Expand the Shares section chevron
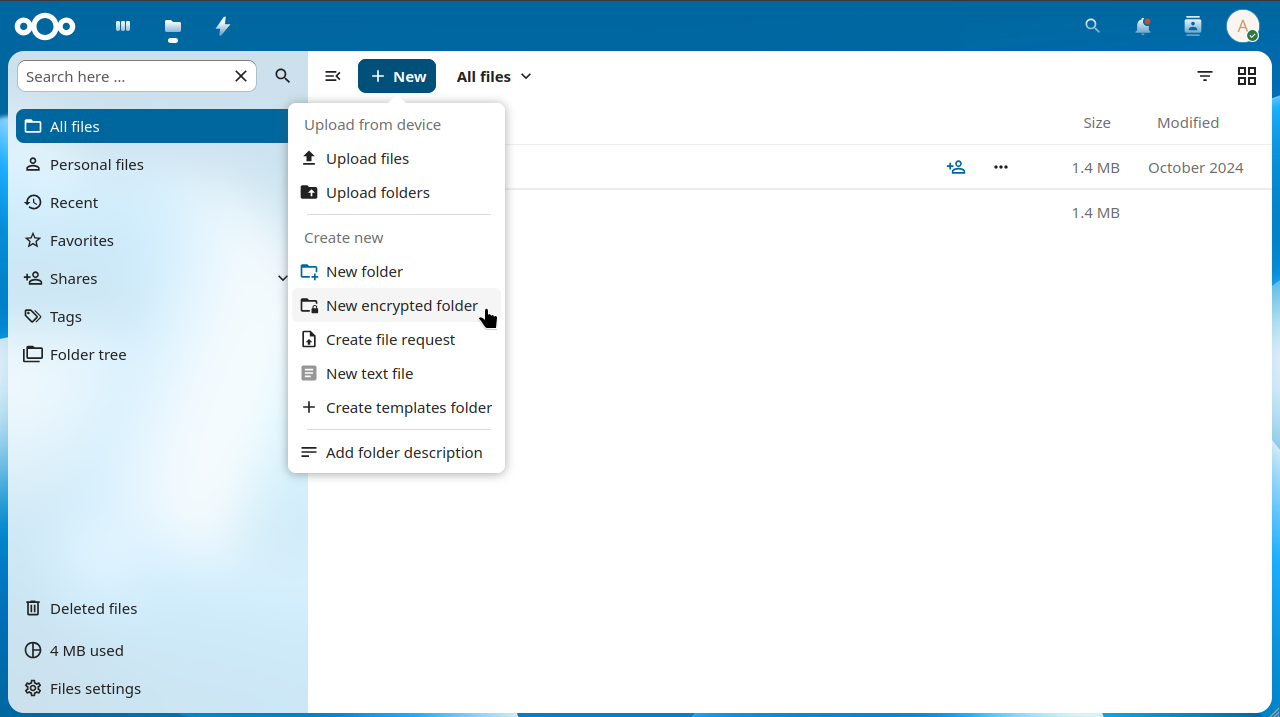The image size is (1280, 717). click(x=282, y=278)
